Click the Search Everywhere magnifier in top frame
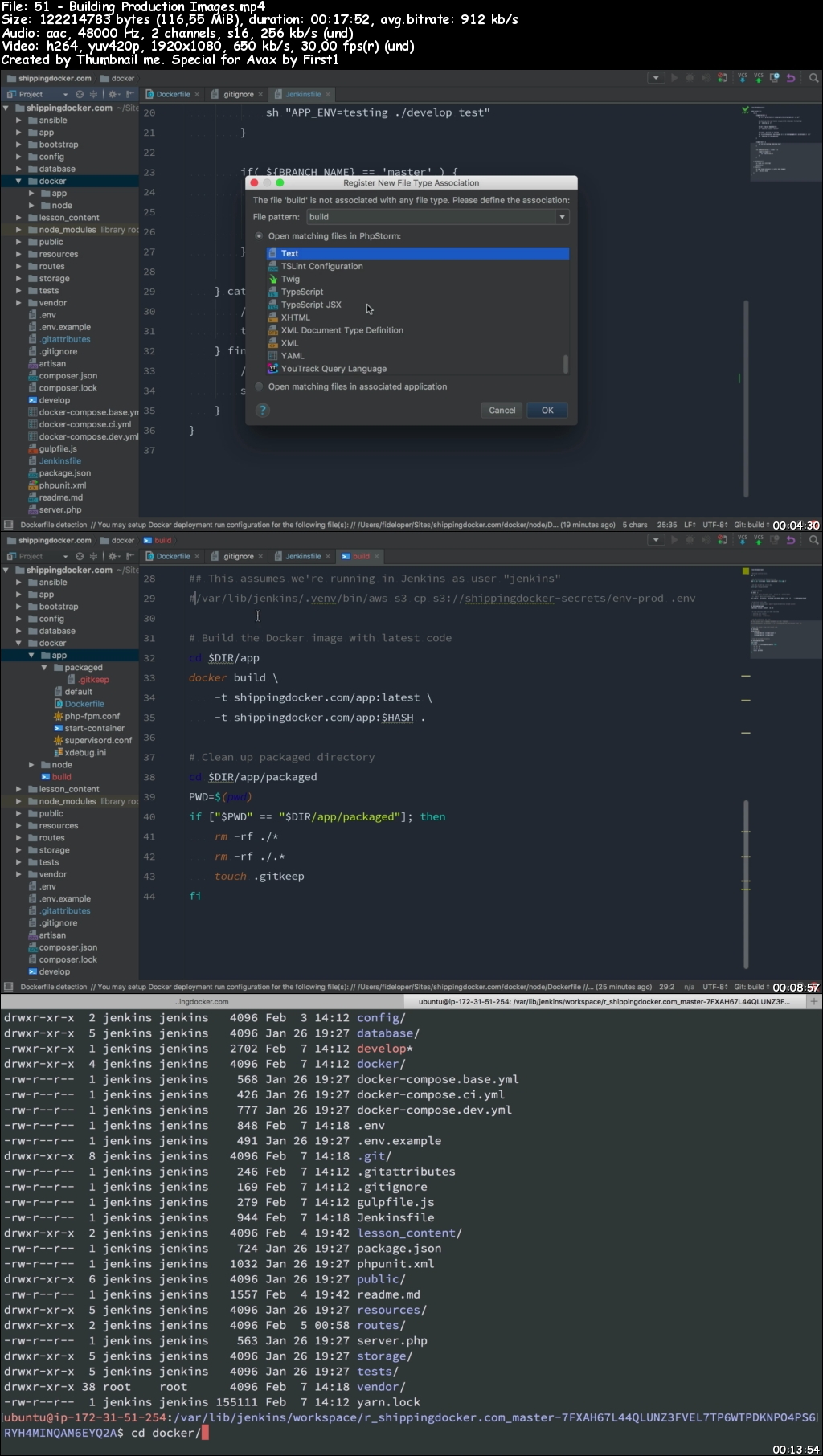823x1456 pixels. [x=813, y=78]
